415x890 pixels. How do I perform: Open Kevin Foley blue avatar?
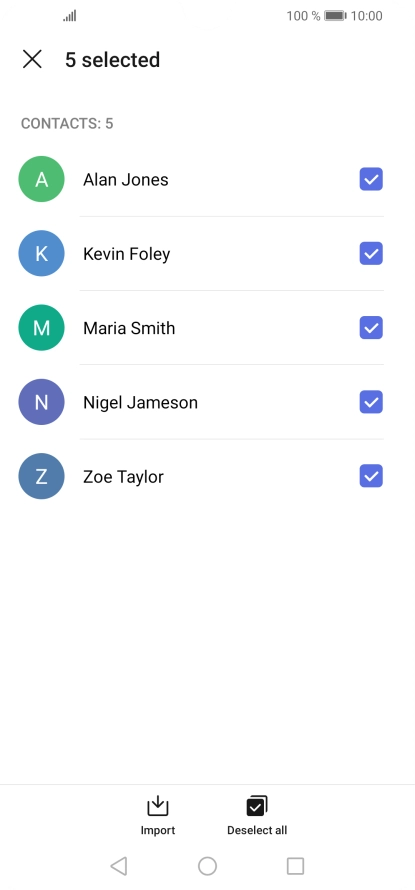pyautogui.click(x=41, y=254)
